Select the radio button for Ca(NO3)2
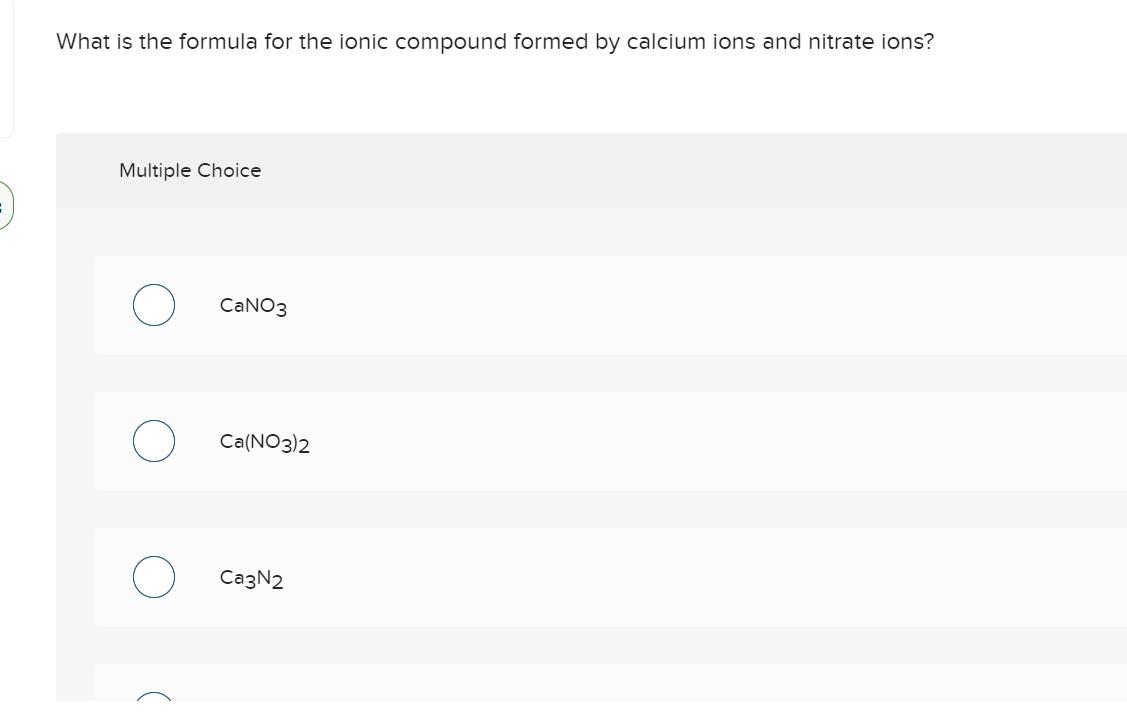The width and height of the screenshot is (1127, 721). point(153,441)
